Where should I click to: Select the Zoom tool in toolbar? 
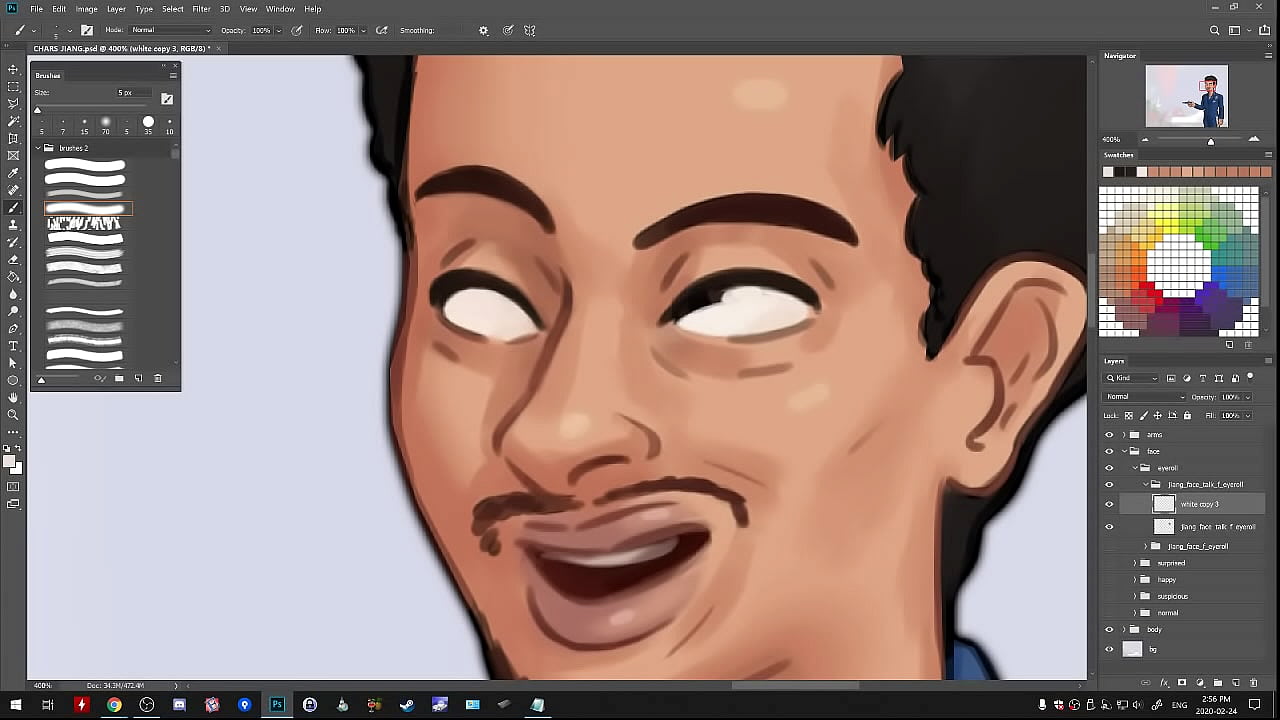click(x=13, y=414)
